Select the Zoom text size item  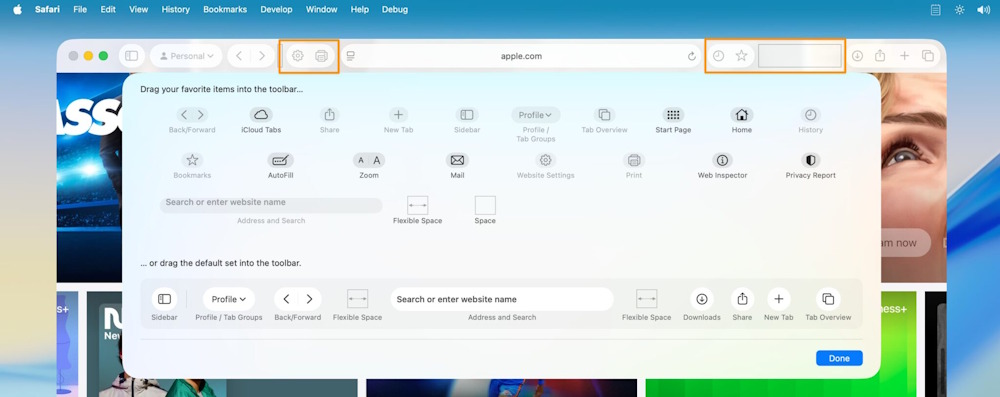(x=369, y=160)
